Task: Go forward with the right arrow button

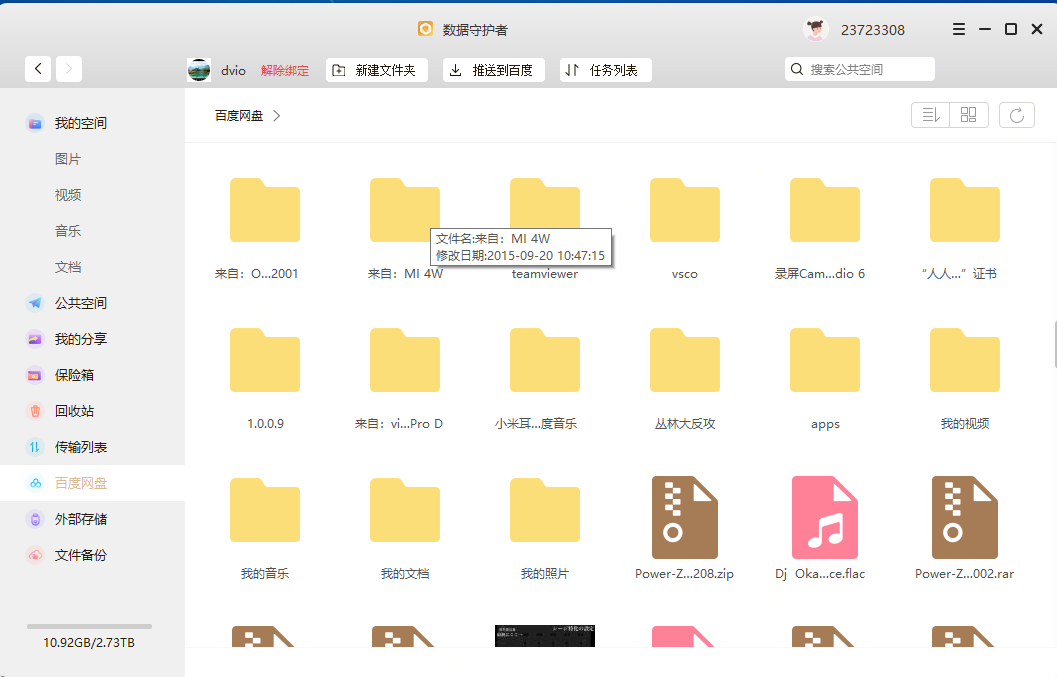Action: (x=69, y=69)
